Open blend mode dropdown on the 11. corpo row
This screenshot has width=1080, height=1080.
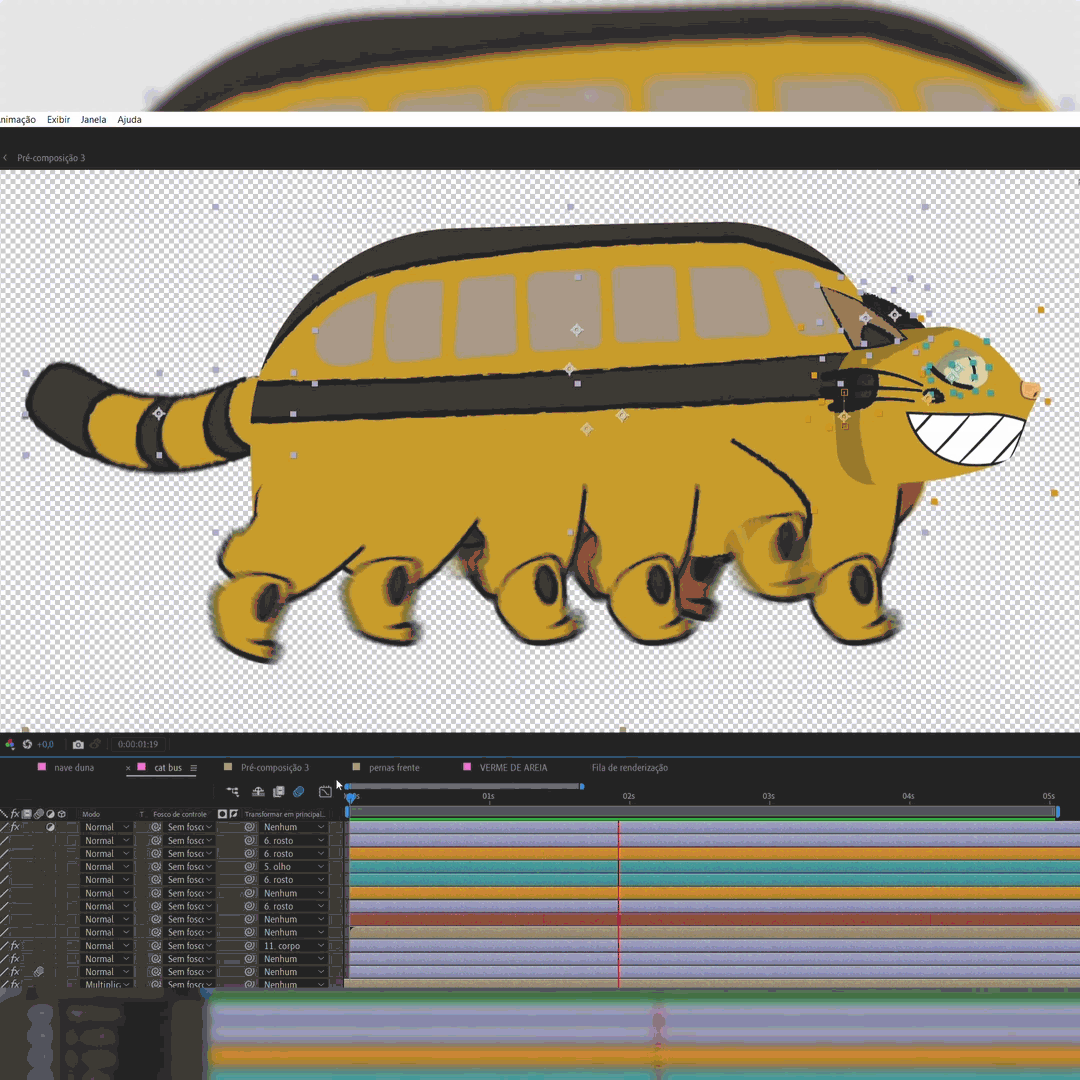(x=106, y=946)
